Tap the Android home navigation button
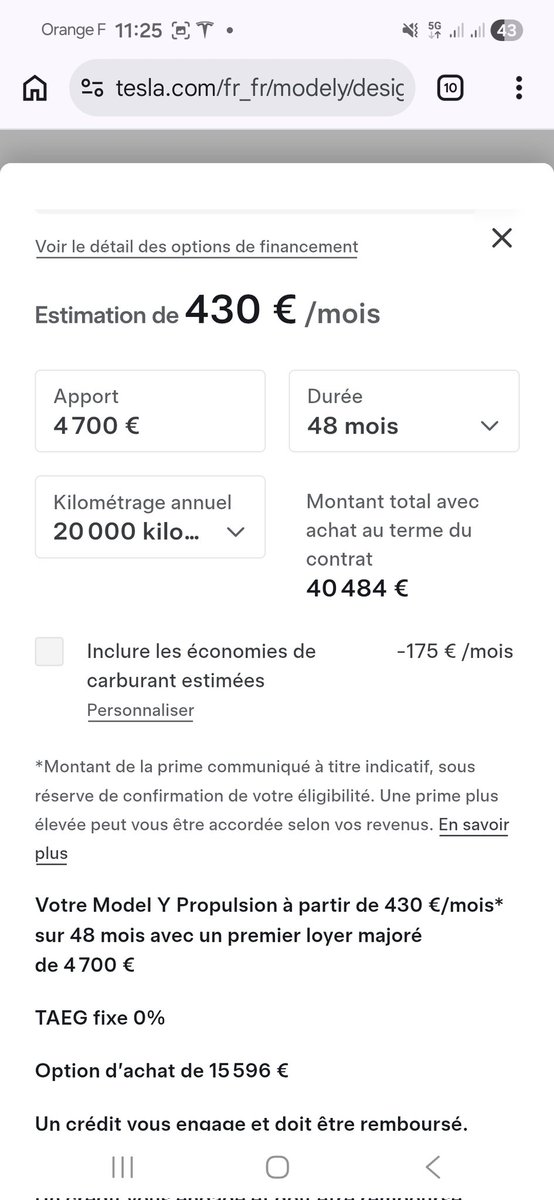Screen dimensions: 554x1200 coord(277,1166)
